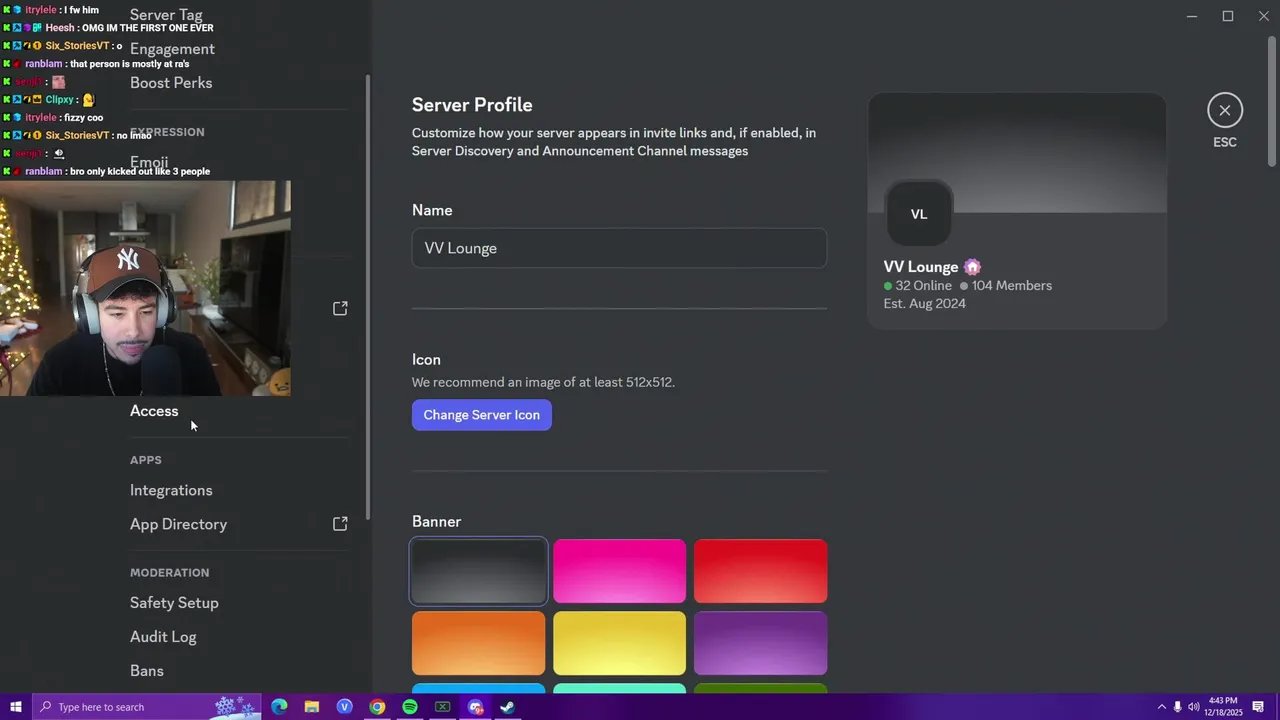Image resolution: width=1280 pixels, height=720 pixels.
Task: Click the VL server icon in the preview card
Action: coord(919,214)
